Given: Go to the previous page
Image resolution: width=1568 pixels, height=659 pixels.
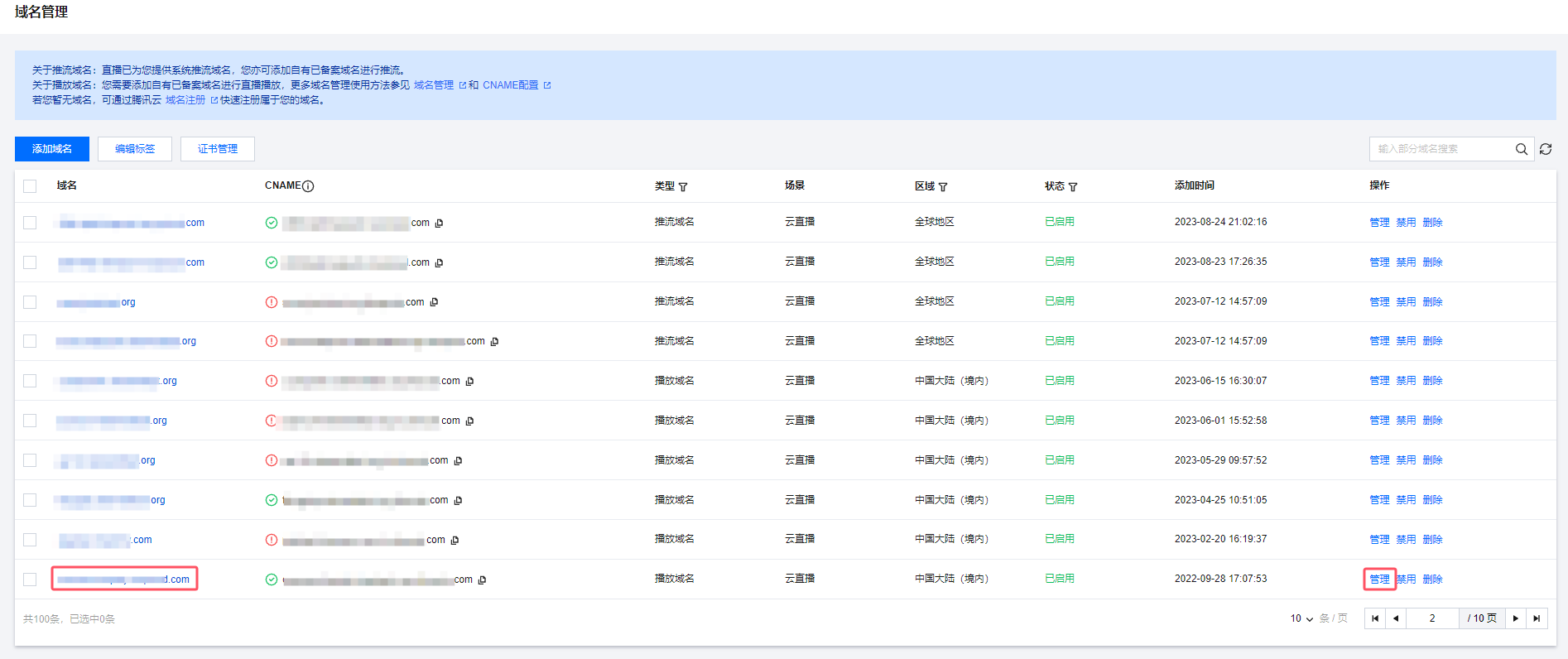Looking at the screenshot, I should tap(1396, 618).
